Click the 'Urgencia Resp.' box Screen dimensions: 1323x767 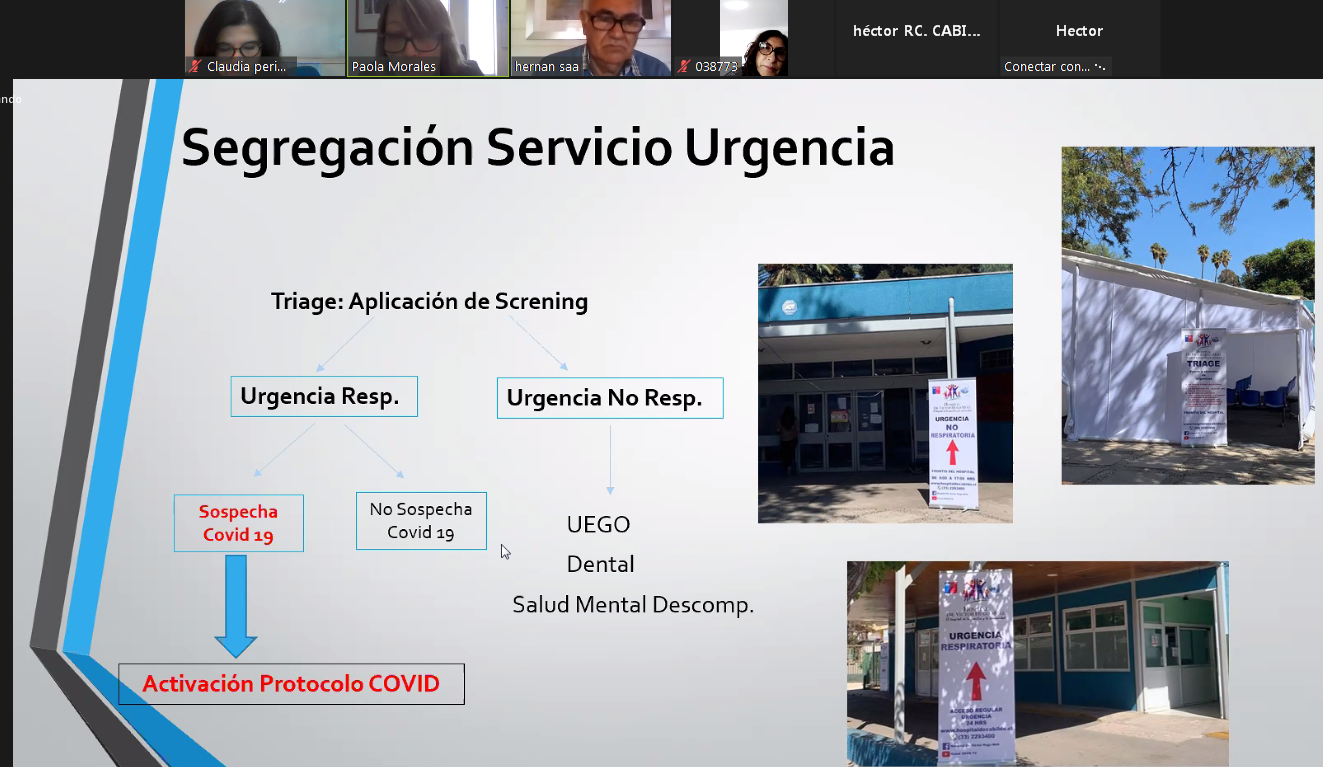(323, 397)
